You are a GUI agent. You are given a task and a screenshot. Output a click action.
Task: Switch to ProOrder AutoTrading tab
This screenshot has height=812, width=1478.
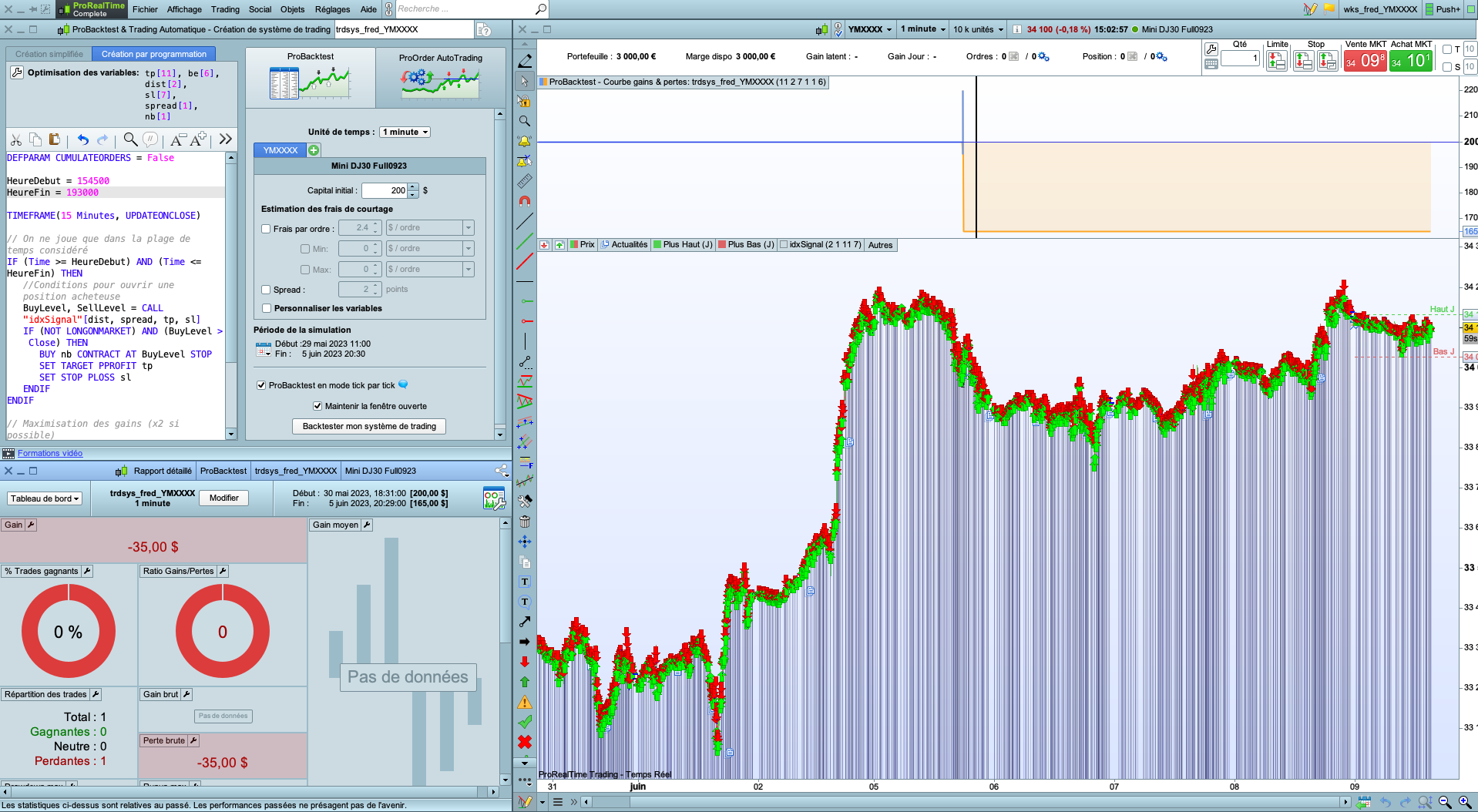click(441, 77)
